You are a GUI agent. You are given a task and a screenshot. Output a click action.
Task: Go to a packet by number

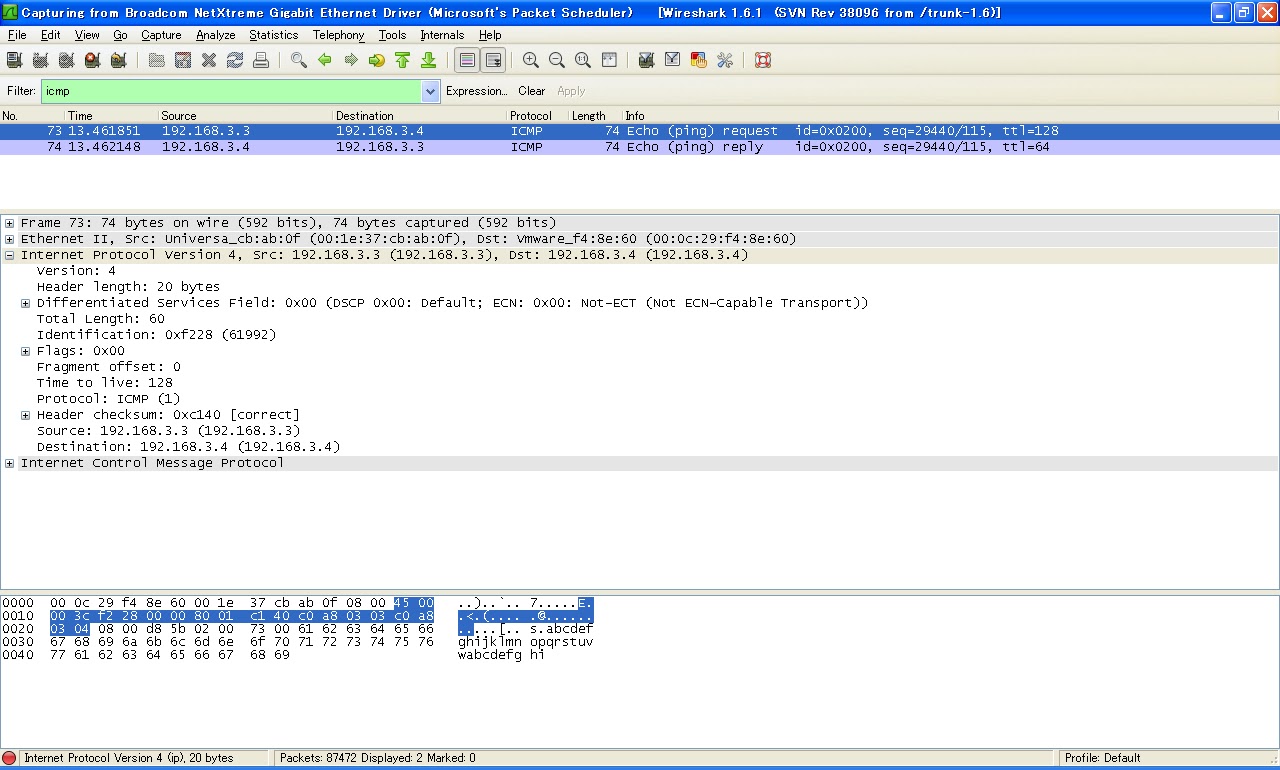click(x=377, y=60)
